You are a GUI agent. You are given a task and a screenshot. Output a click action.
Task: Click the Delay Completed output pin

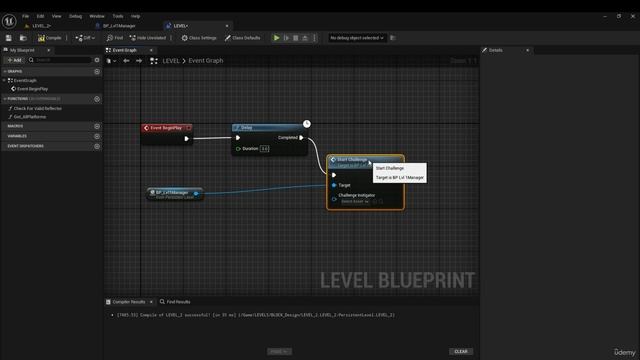click(x=301, y=138)
